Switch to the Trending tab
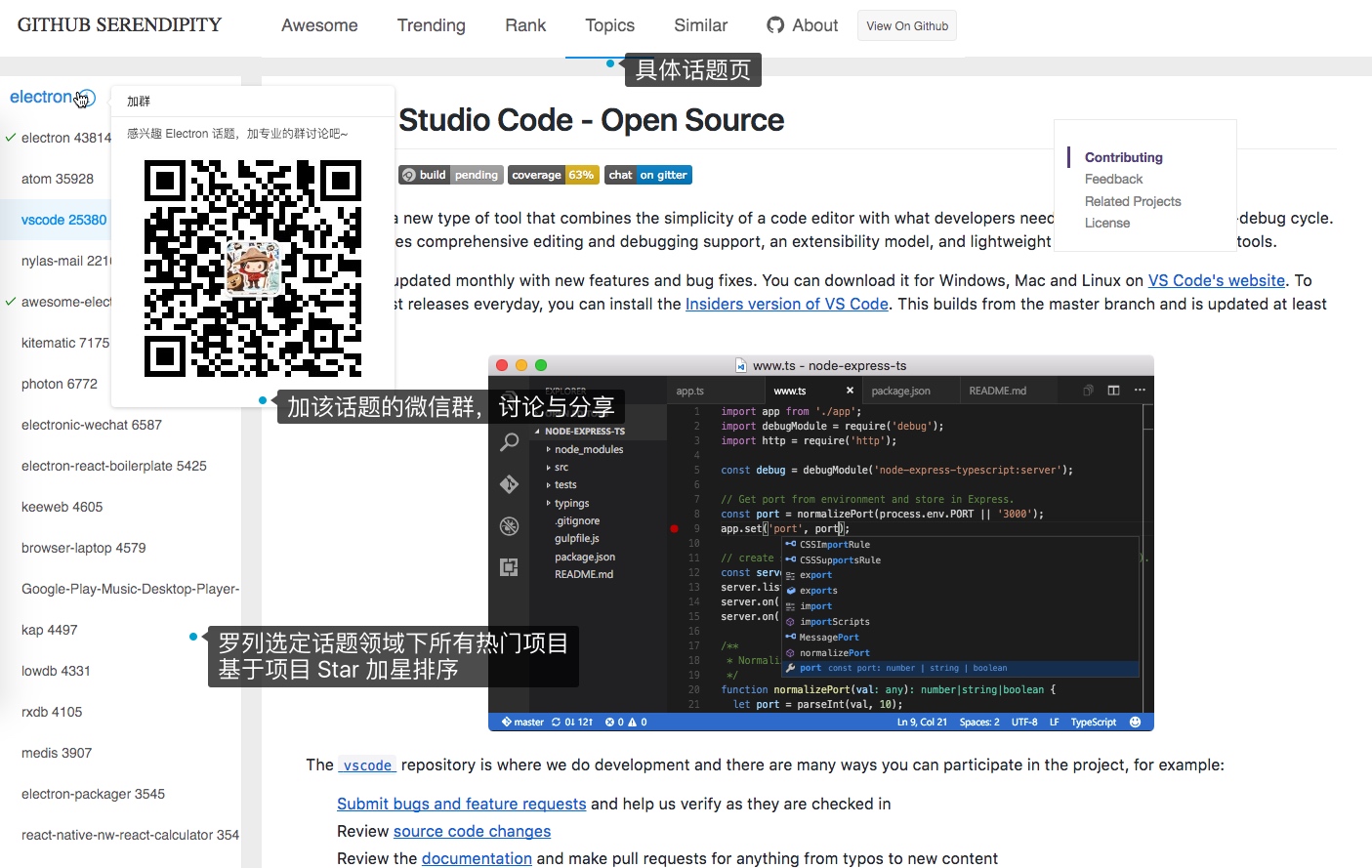Image resolution: width=1372 pixels, height=868 pixels. coord(431,25)
